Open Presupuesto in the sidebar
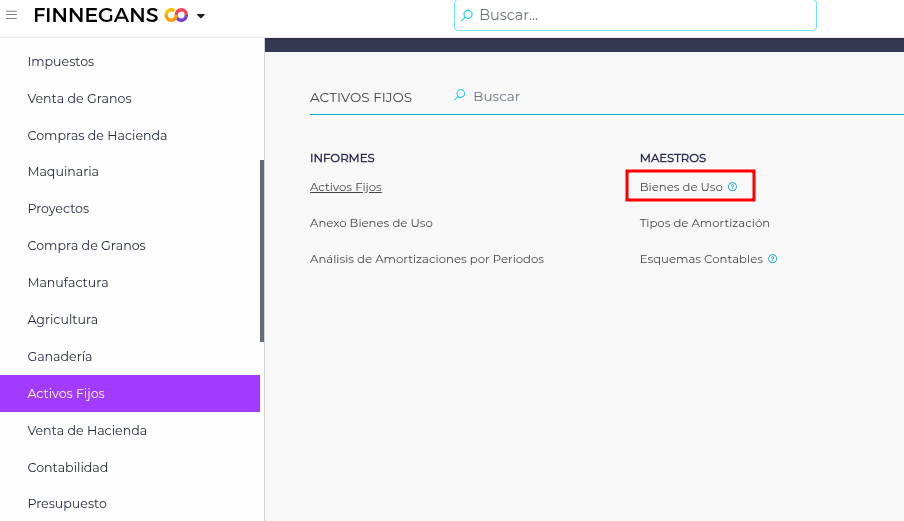This screenshot has height=521, width=904. pyautogui.click(x=67, y=504)
